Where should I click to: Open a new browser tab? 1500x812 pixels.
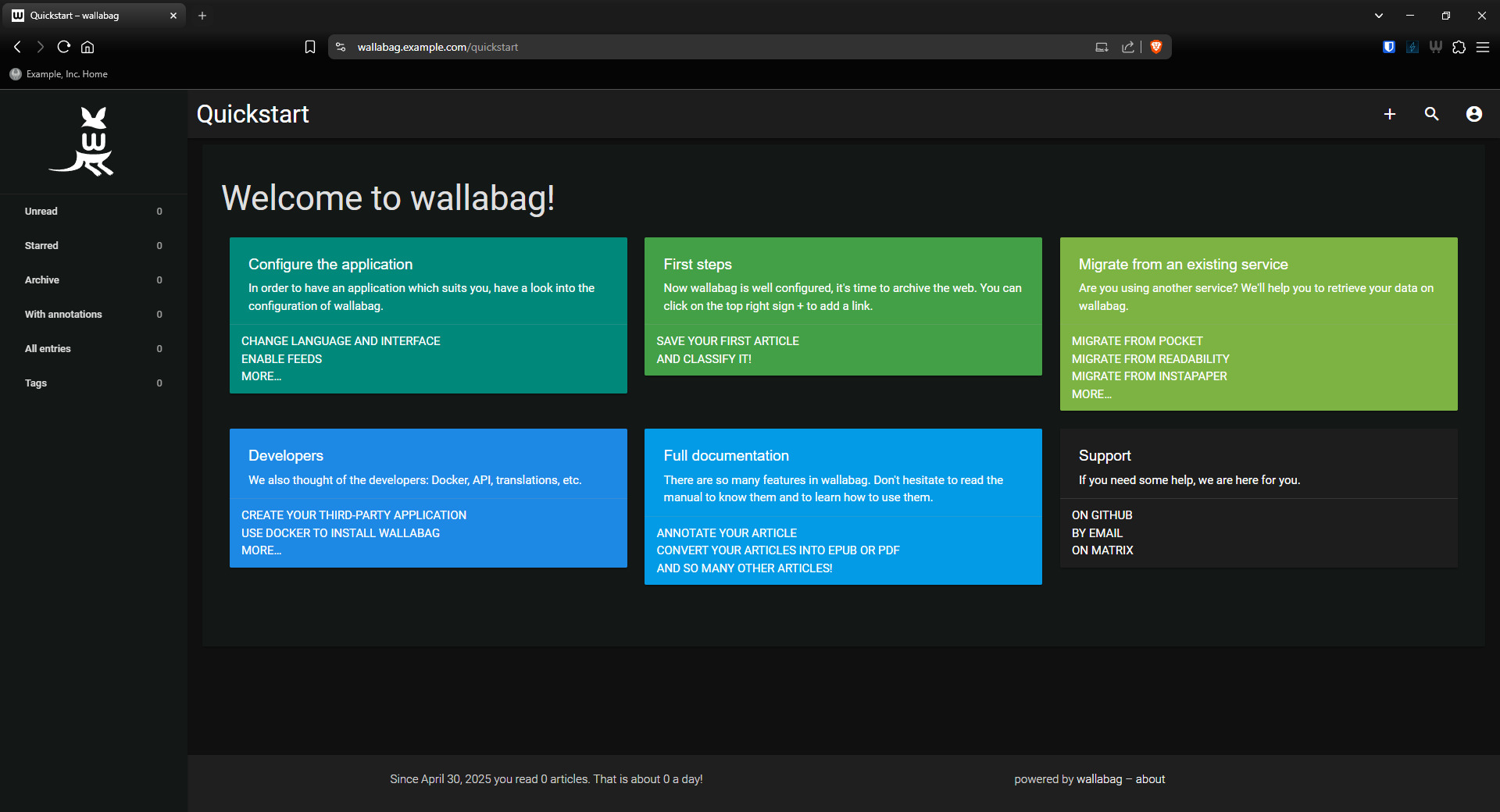pos(202,16)
